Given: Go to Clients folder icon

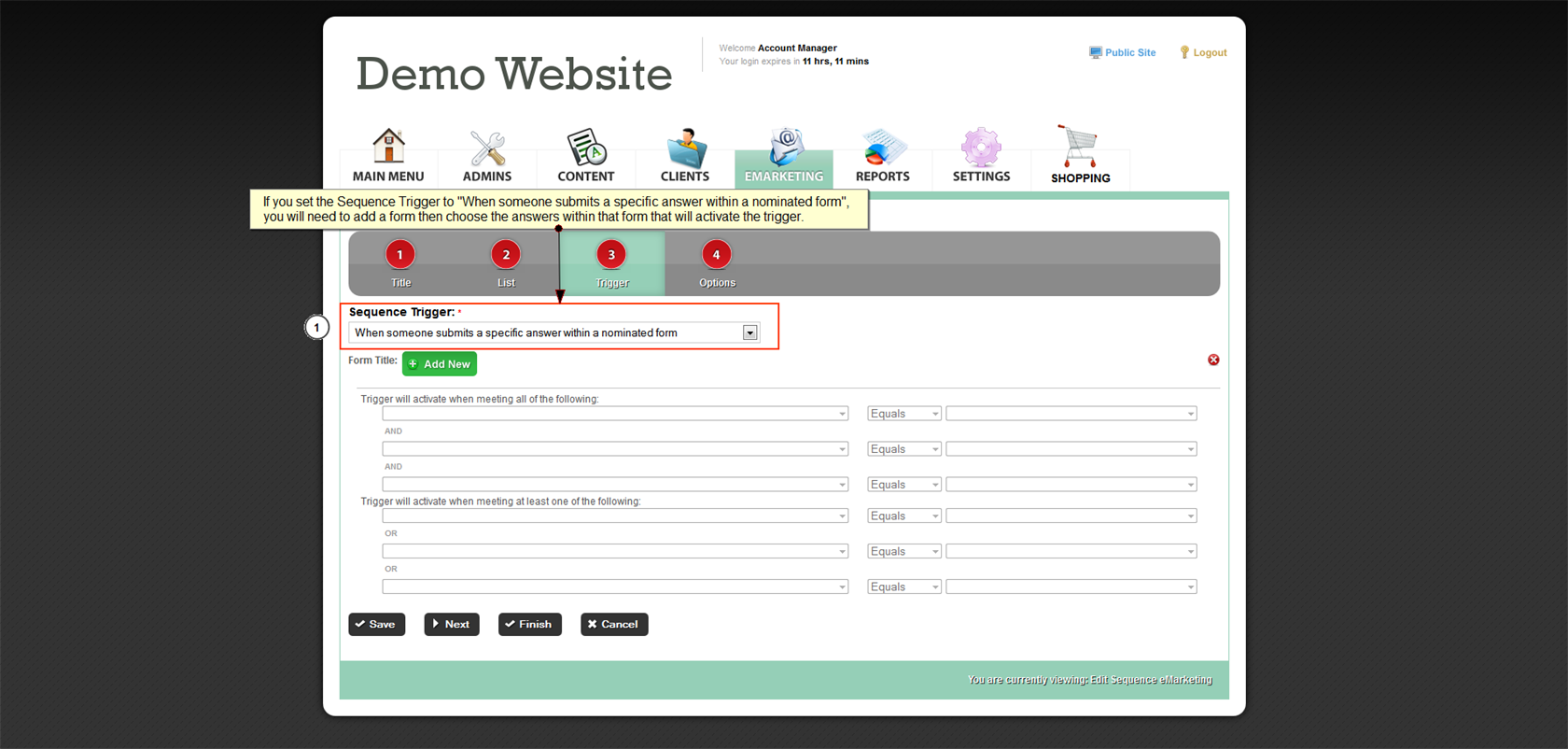Looking at the screenshot, I should tap(685, 148).
